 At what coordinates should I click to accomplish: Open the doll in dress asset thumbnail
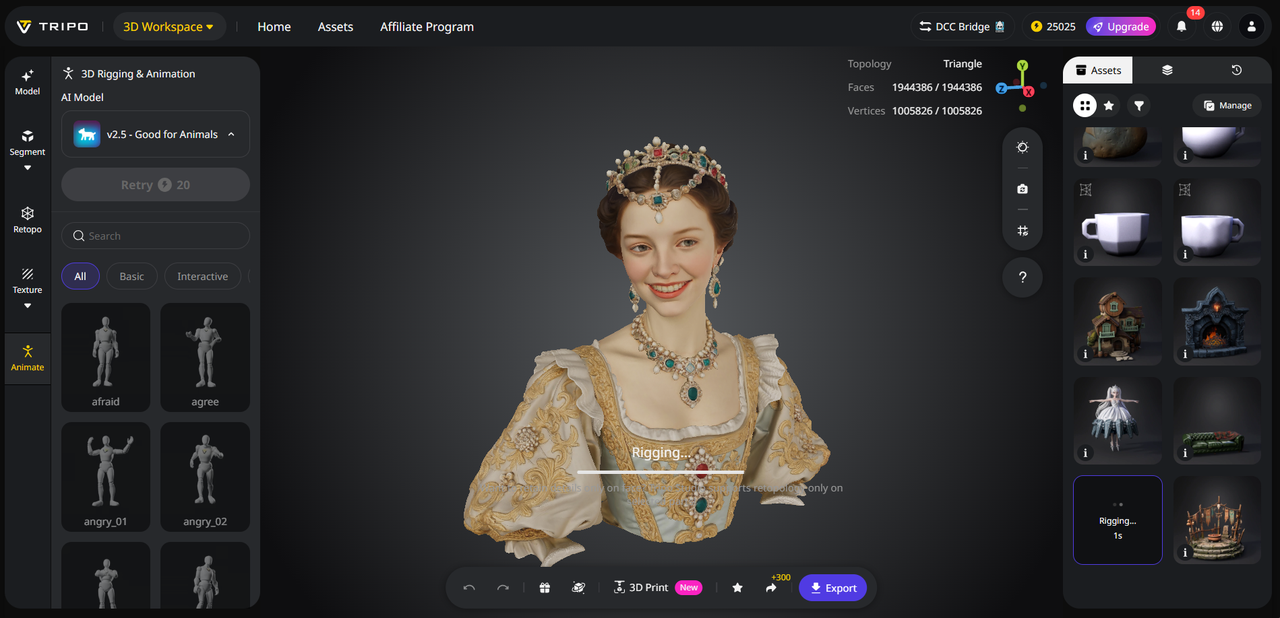coord(1118,420)
